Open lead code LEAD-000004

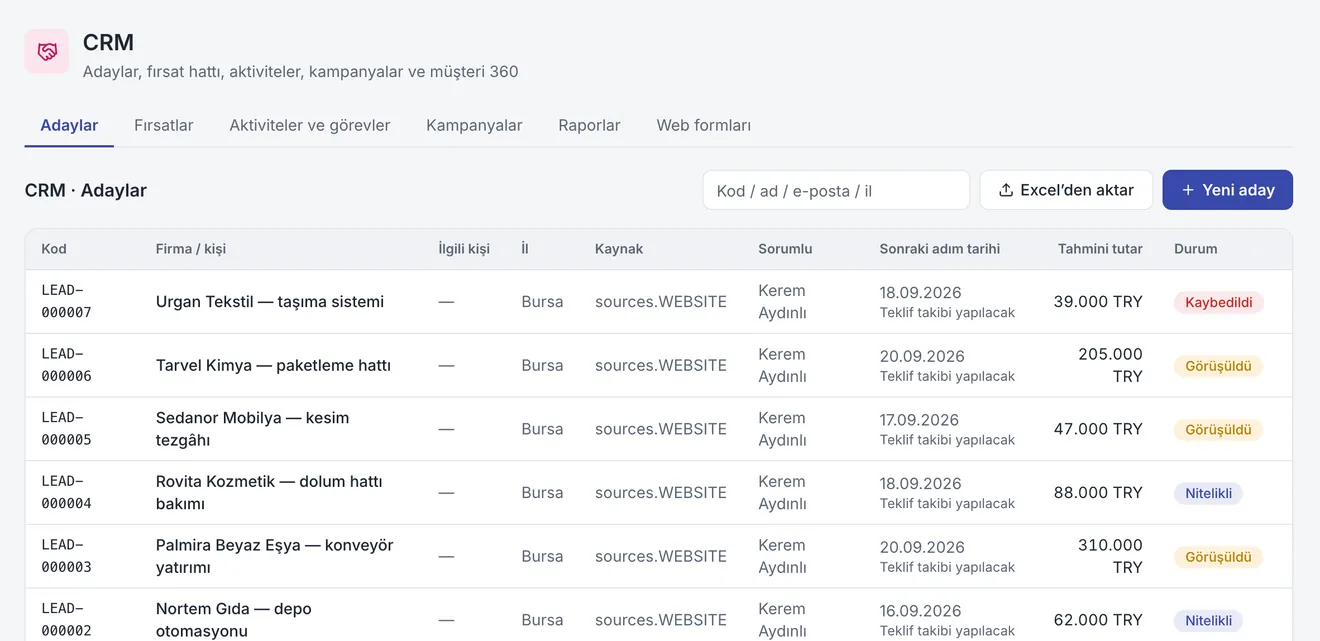[66, 493]
